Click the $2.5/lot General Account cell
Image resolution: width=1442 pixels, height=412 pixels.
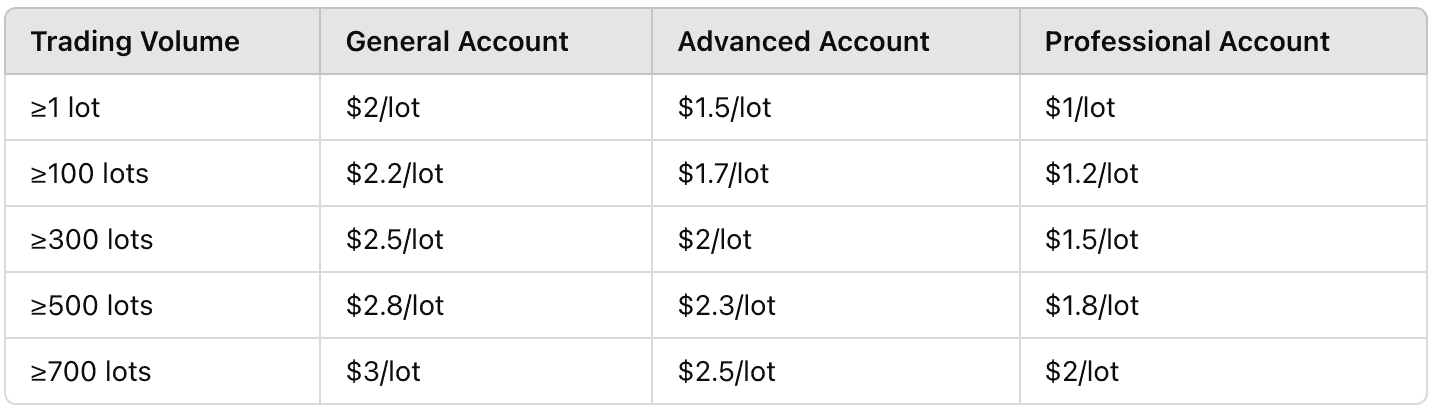[x=394, y=240]
